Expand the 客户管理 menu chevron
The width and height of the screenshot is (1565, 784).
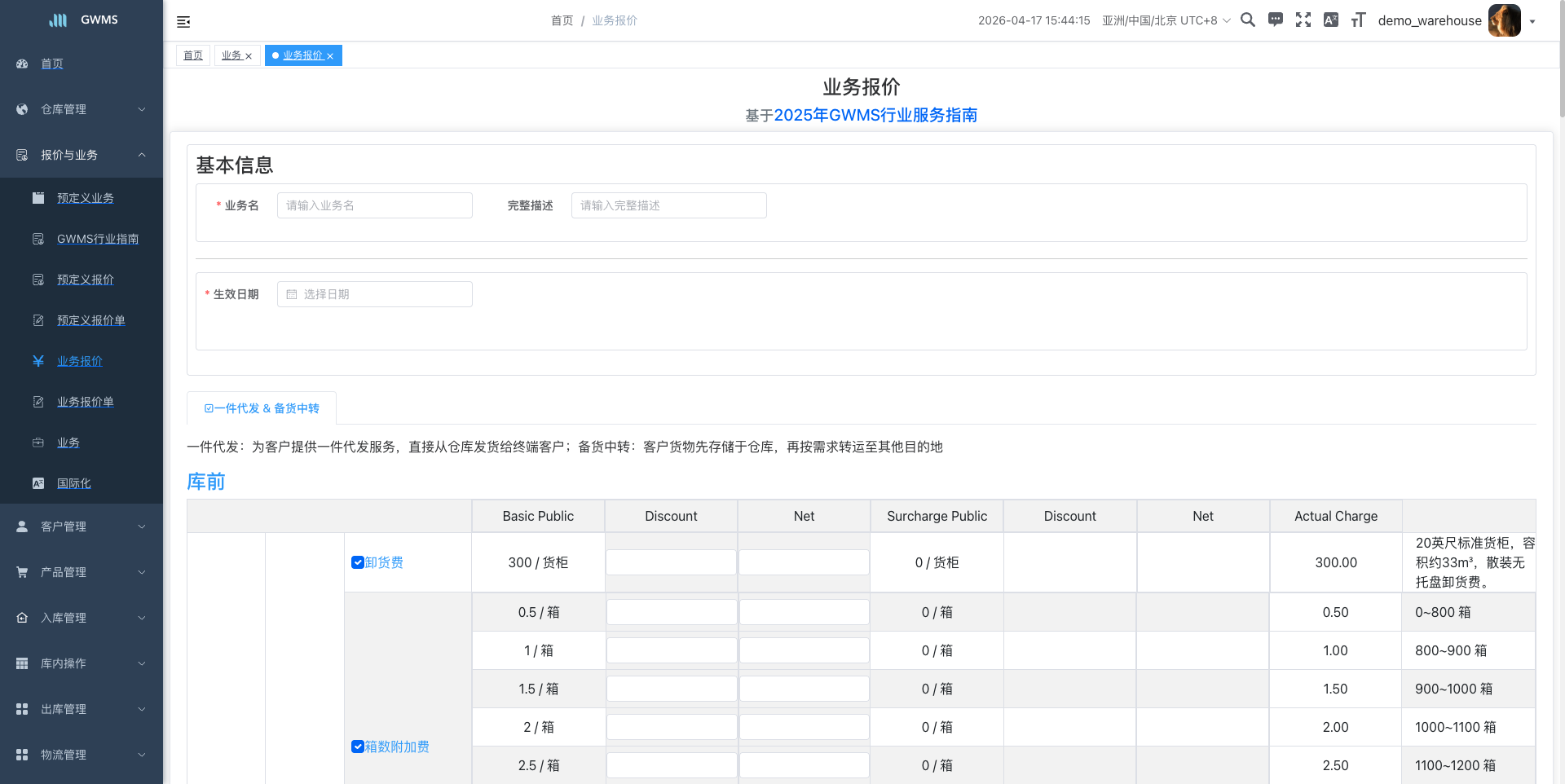[142, 526]
